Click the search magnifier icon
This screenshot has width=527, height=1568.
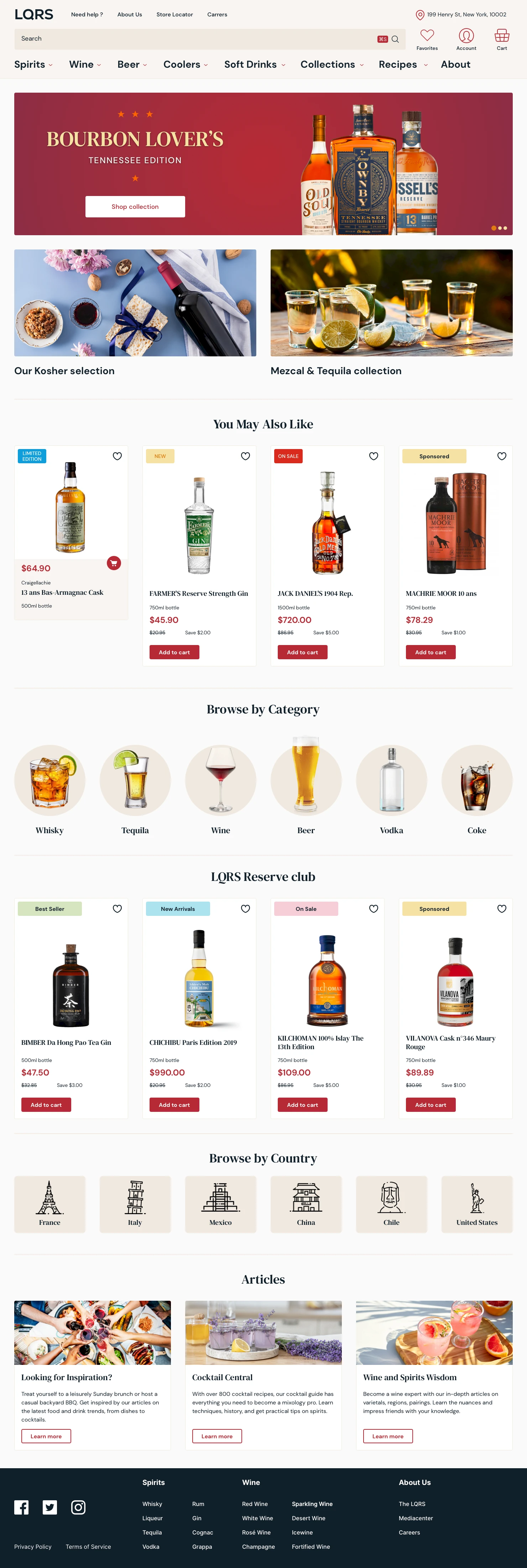[395, 39]
